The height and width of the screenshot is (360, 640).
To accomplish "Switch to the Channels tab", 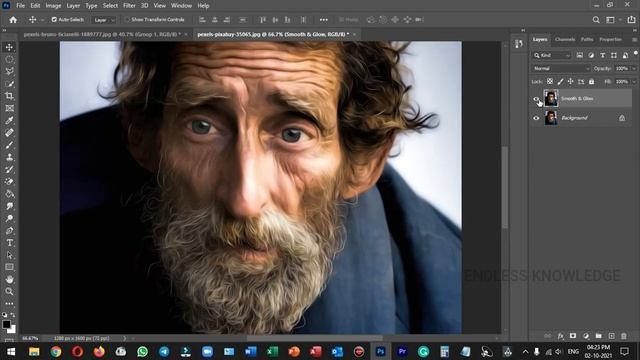I will 565,40.
